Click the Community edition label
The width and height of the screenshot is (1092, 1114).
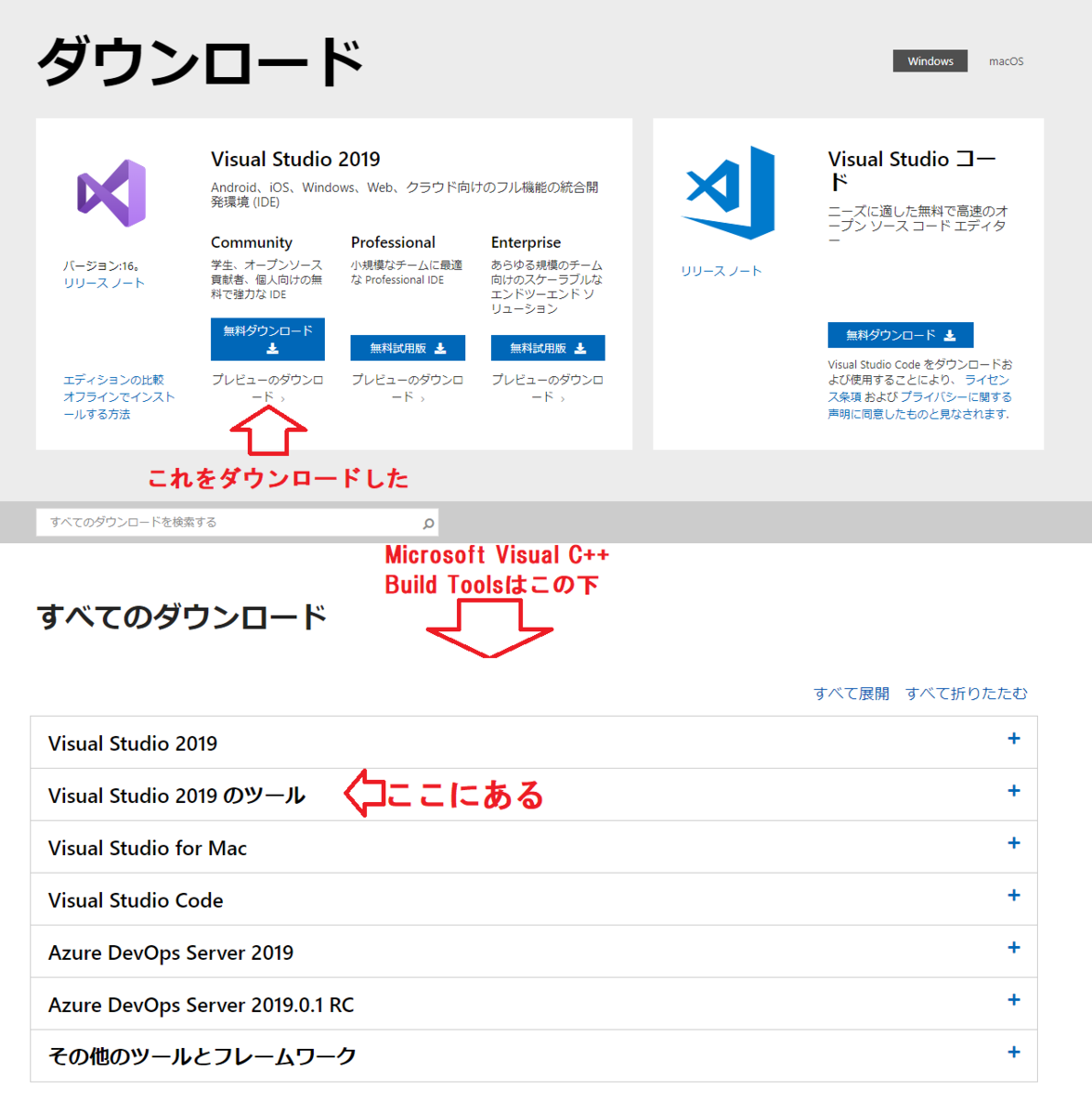[252, 242]
